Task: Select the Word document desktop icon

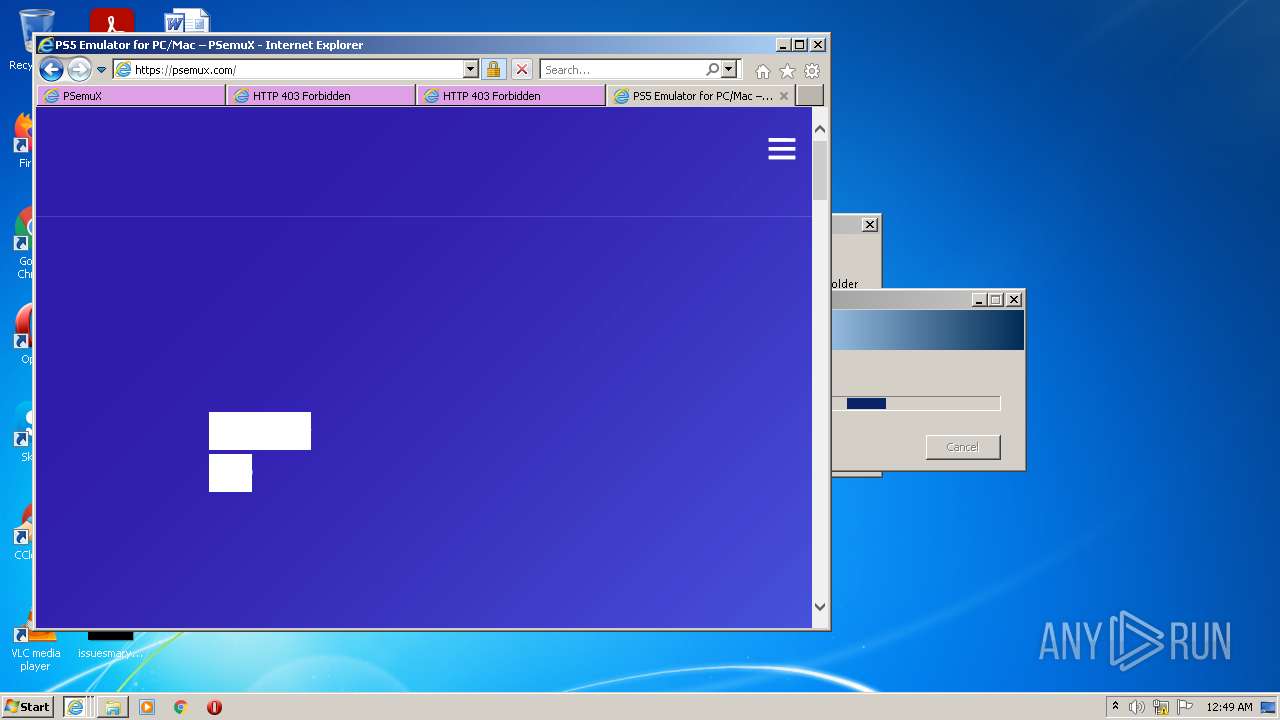Action: pyautogui.click(x=187, y=20)
